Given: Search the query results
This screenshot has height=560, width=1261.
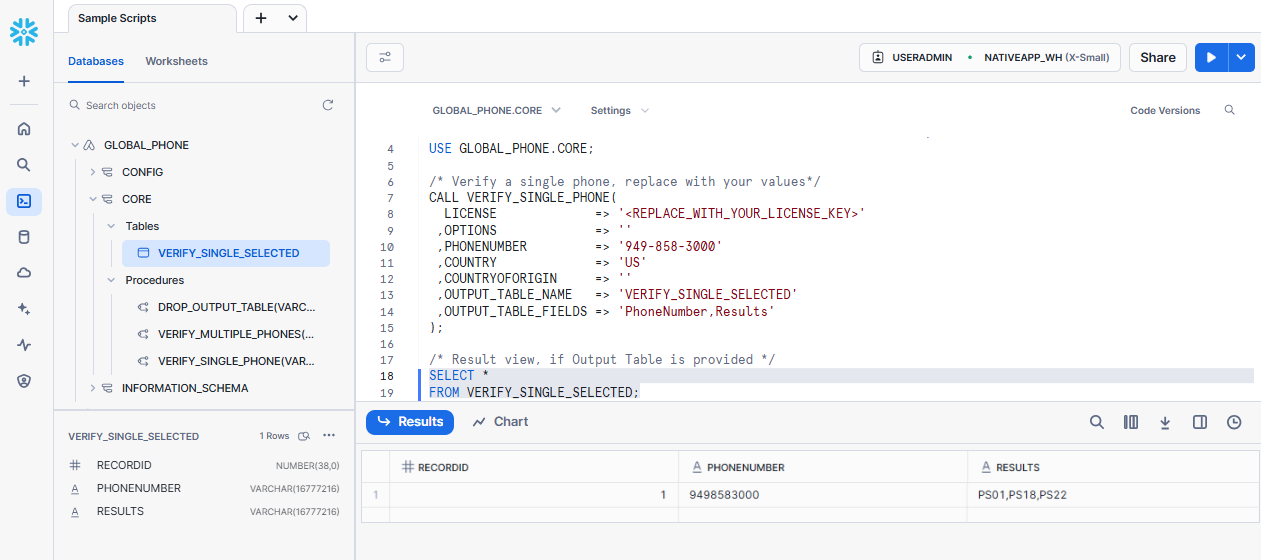Looking at the screenshot, I should (x=1097, y=422).
